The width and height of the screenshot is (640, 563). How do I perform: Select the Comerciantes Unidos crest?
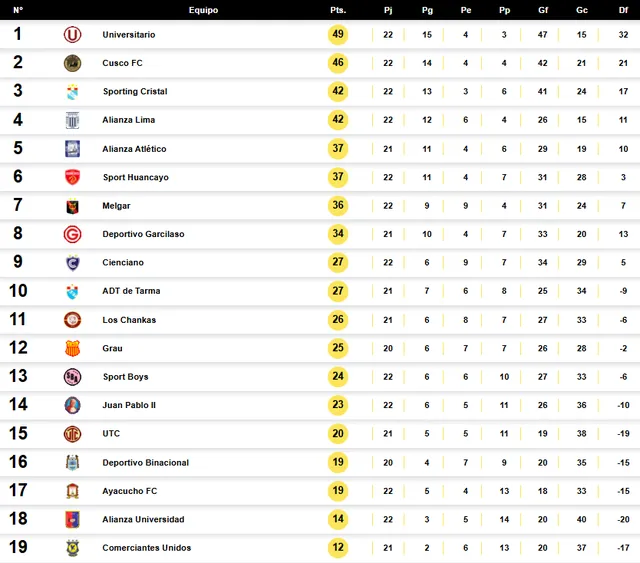pos(72,548)
